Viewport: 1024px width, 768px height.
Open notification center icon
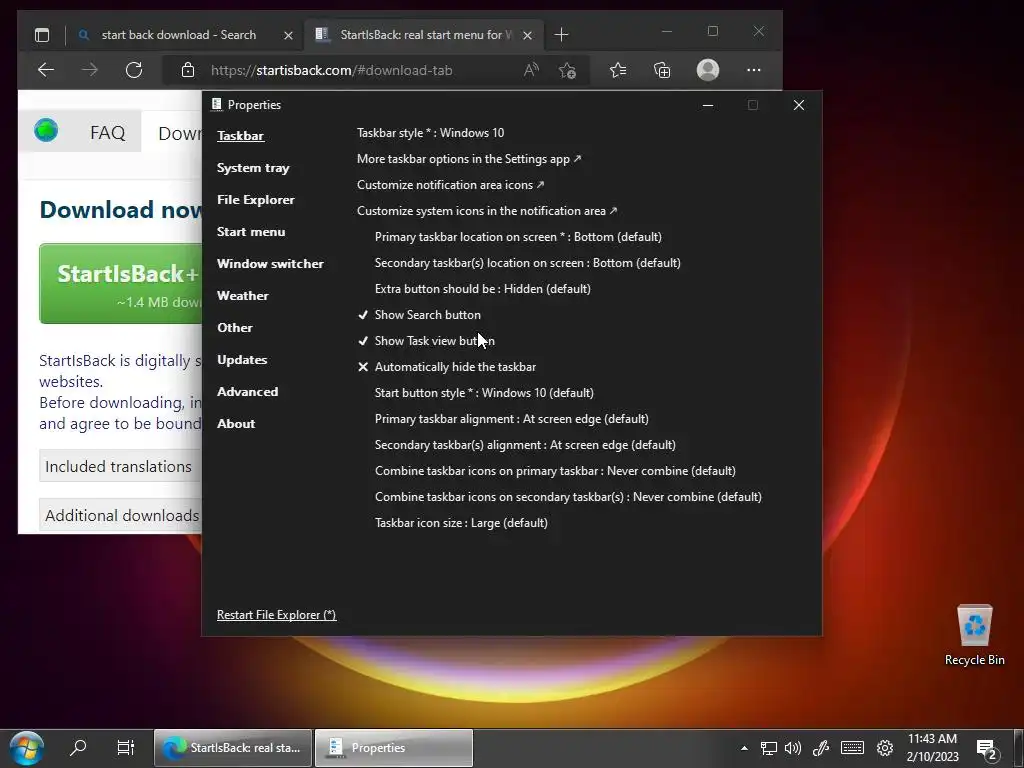coord(987,749)
